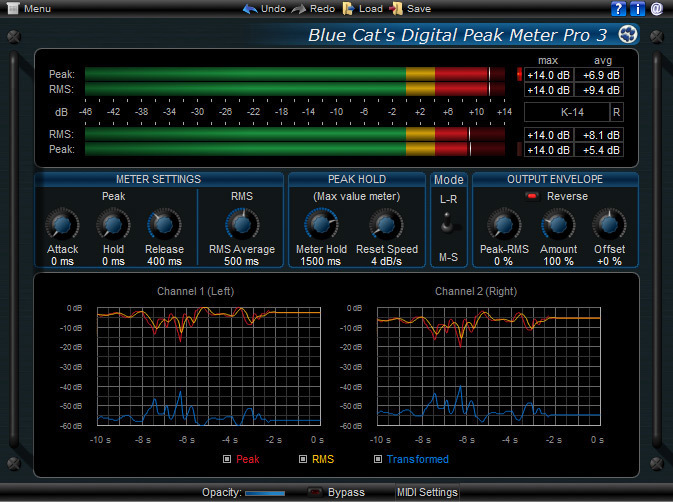
Task: Click the @ contact icon
Action: [x=657, y=9]
